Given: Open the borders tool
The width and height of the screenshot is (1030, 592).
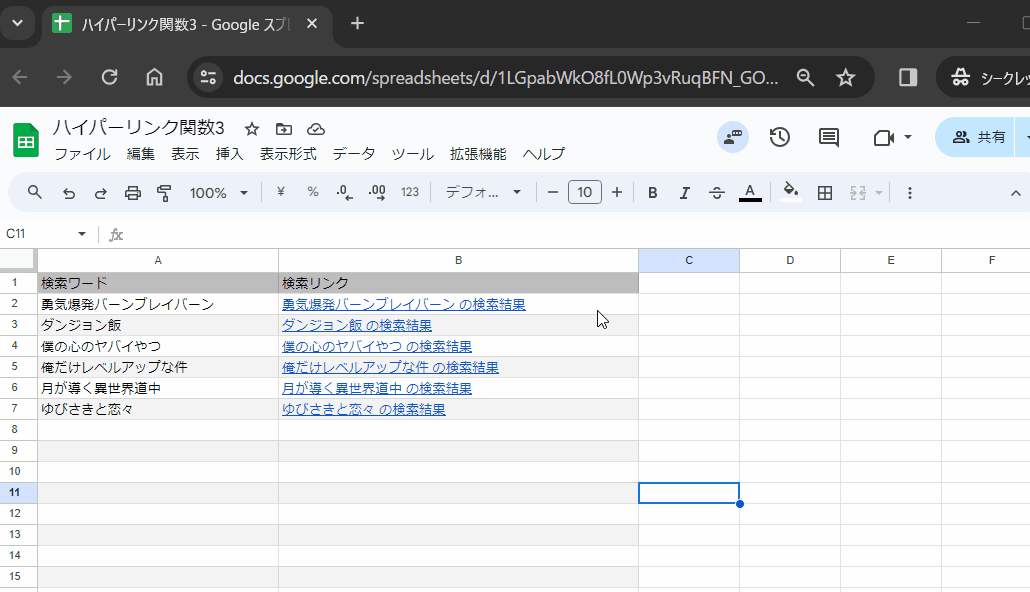Looking at the screenshot, I should (825, 193).
